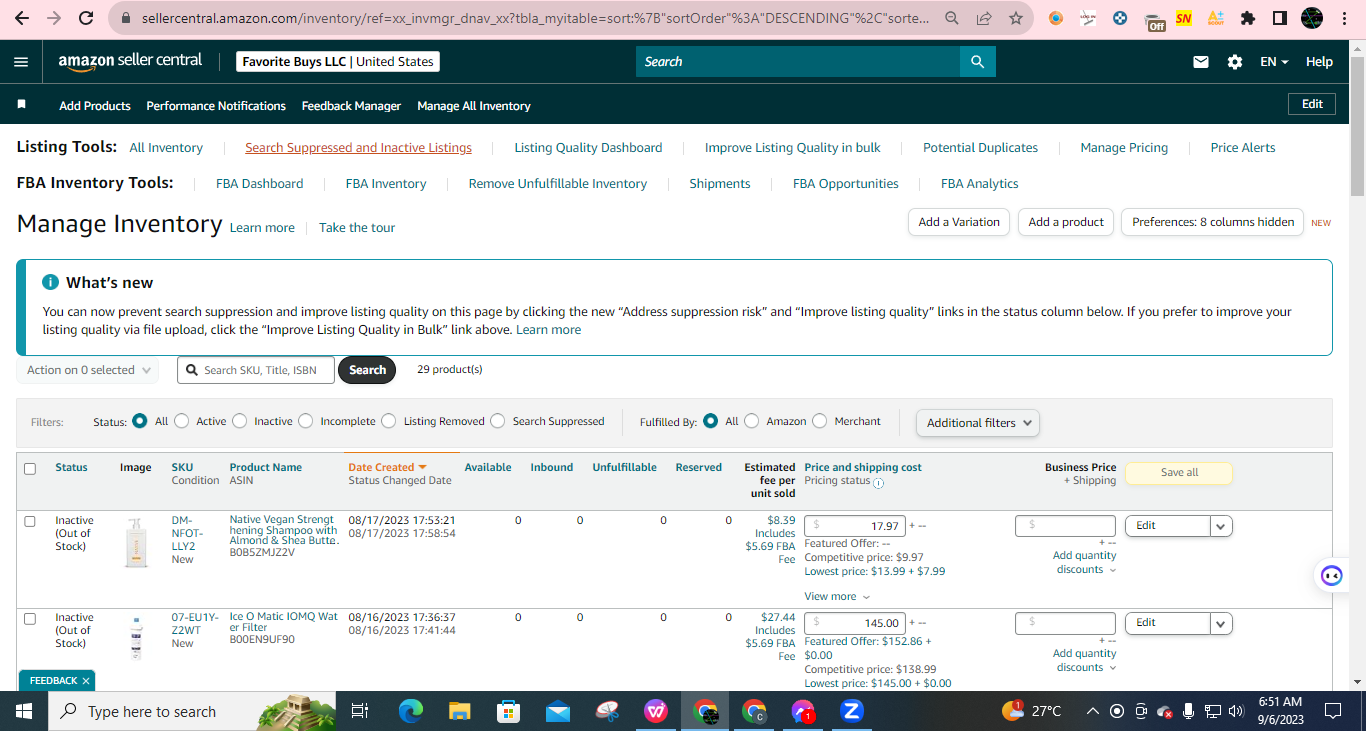Click the amazon seller central logo

130,61
